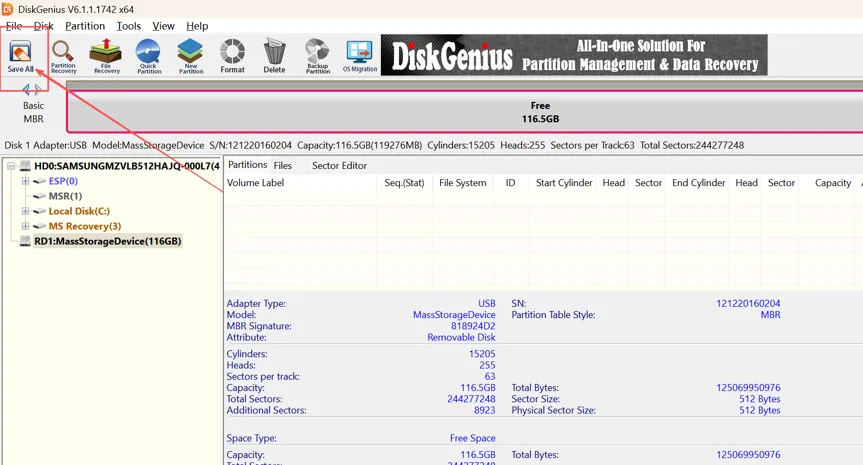Click the File System column header

click(x=462, y=183)
